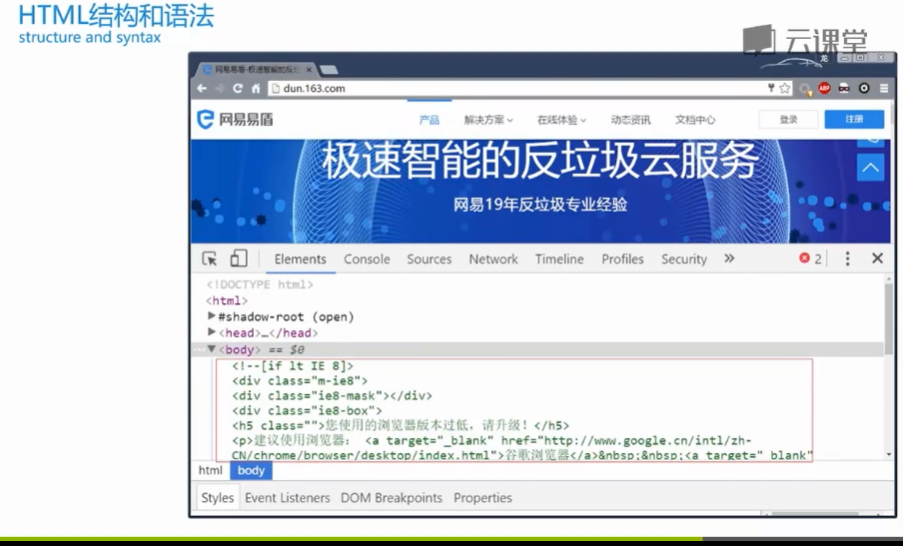Open the Network tab

coord(493,259)
